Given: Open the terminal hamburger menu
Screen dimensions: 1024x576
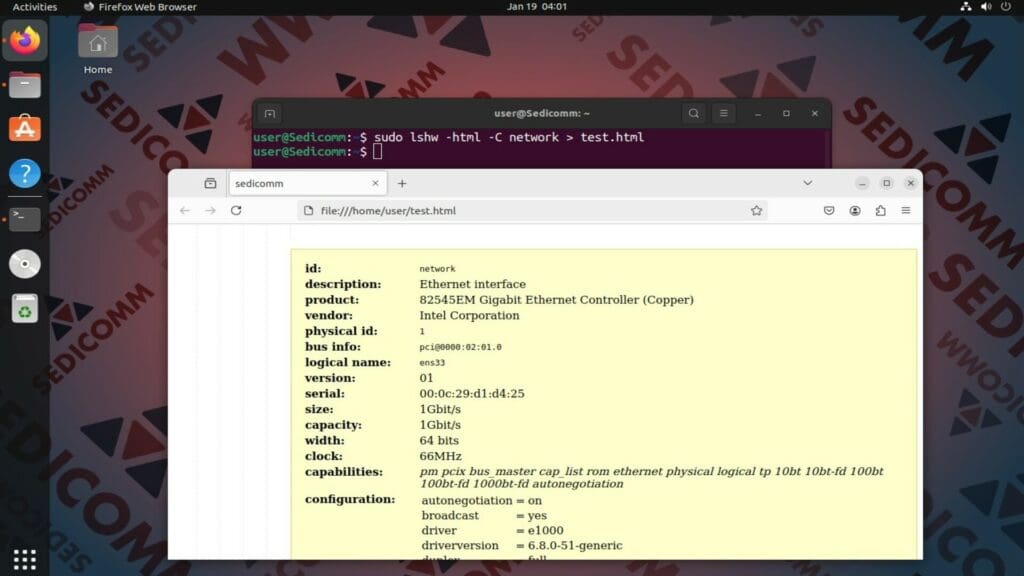Looking at the screenshot, I should (x=723, y=113).
